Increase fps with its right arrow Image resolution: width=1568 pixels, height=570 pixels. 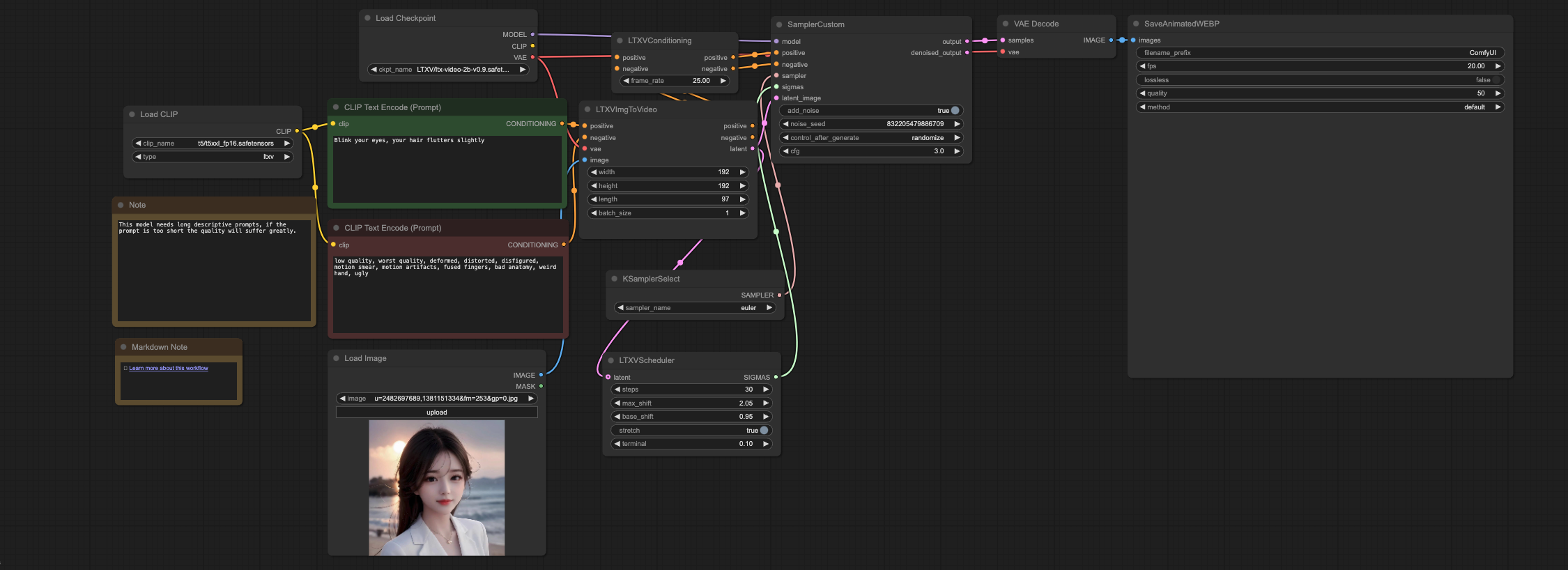[1498, 66]
